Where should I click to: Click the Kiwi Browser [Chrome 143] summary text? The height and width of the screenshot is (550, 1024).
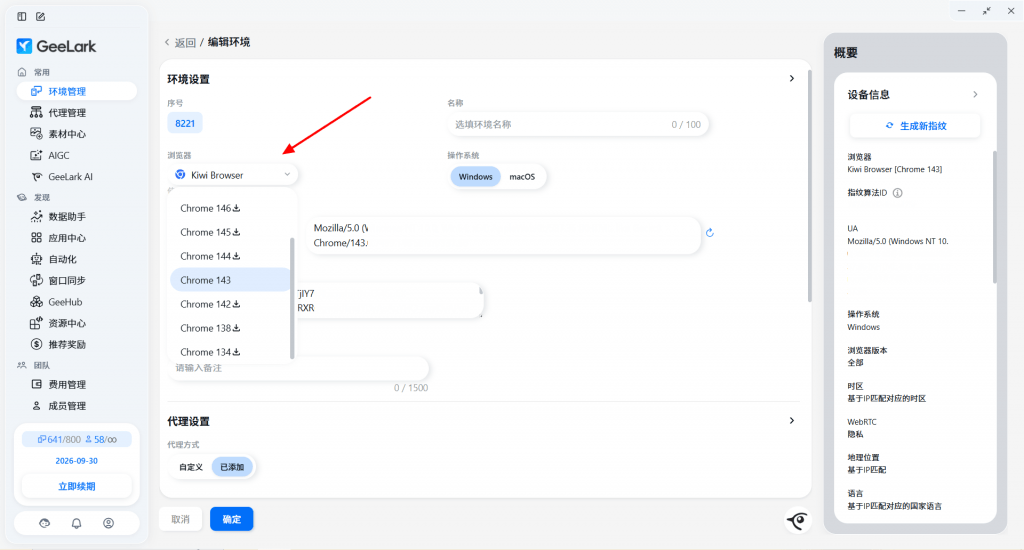click(x=895, y=169)
